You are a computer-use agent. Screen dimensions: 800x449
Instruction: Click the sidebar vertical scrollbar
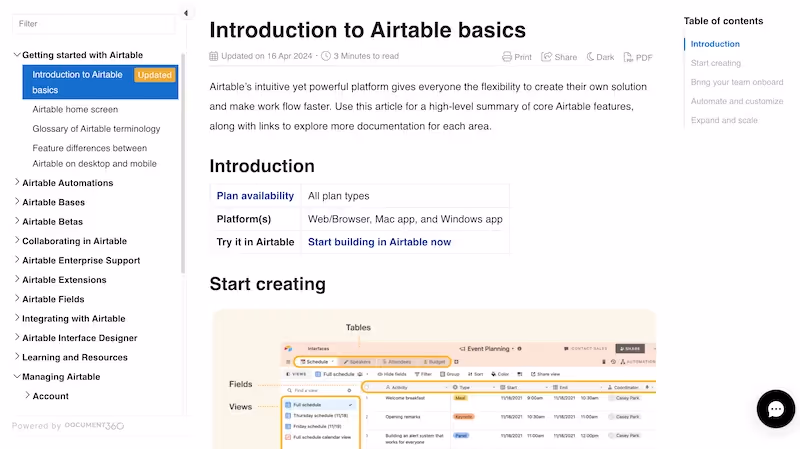pos(183,163)
